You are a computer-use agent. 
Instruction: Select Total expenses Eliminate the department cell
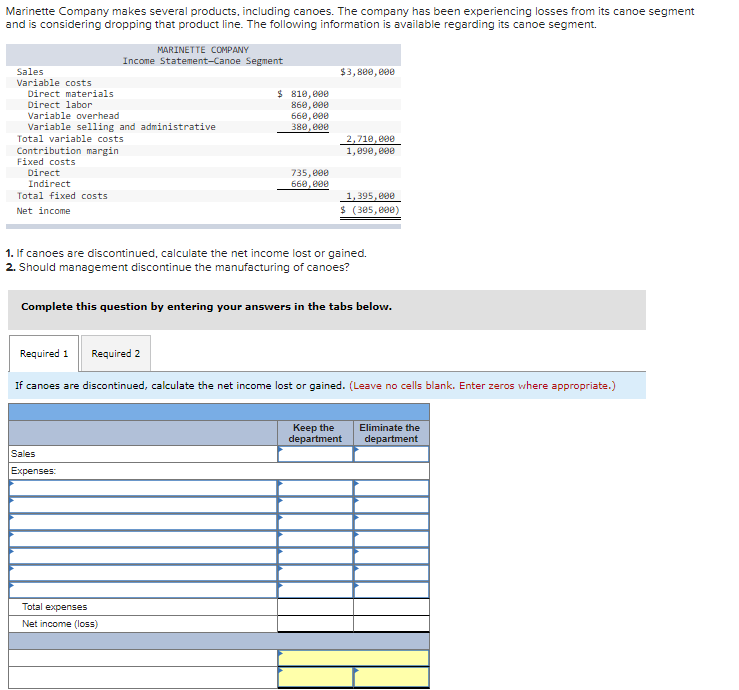391,607
